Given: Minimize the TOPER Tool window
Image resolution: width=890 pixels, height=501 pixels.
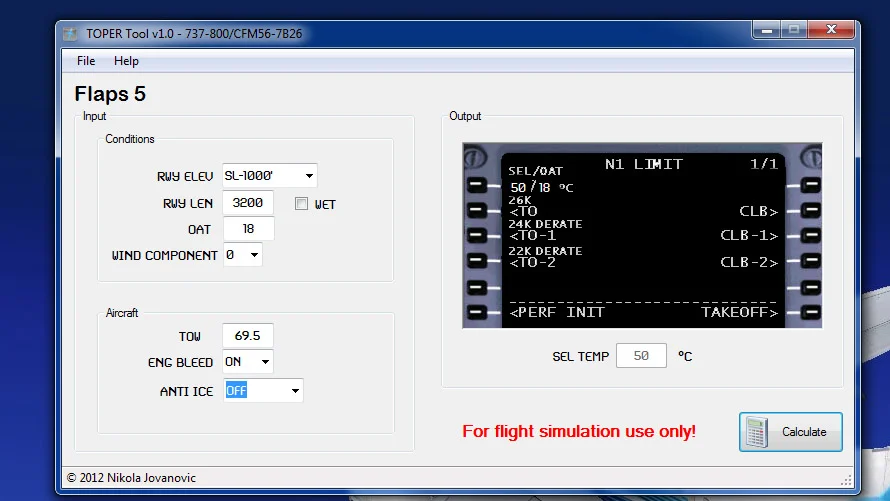Looking at the screenshot, I should (767, 30).
